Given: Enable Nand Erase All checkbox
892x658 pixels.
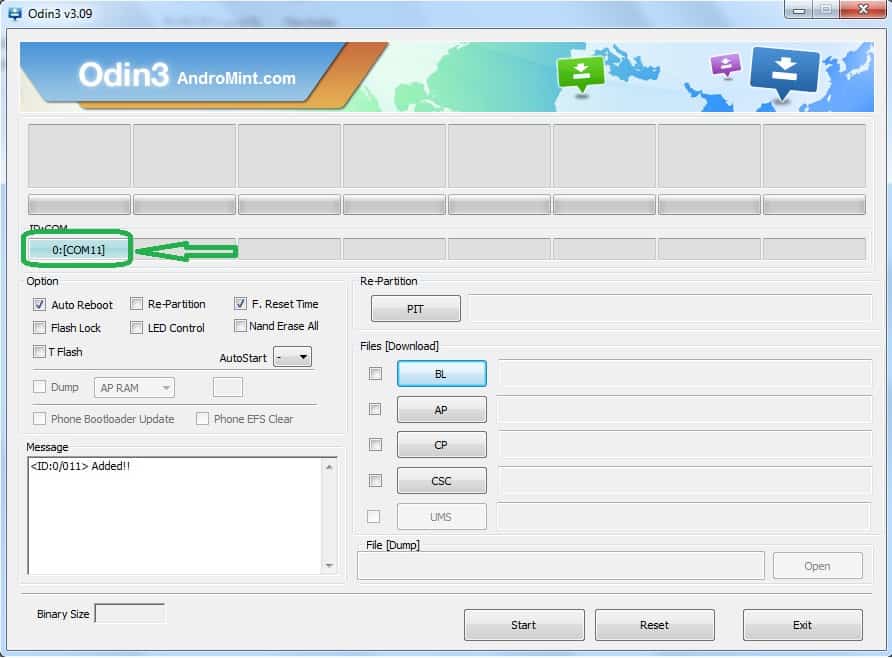Looking at the screenshot, I should pos(240,326).
